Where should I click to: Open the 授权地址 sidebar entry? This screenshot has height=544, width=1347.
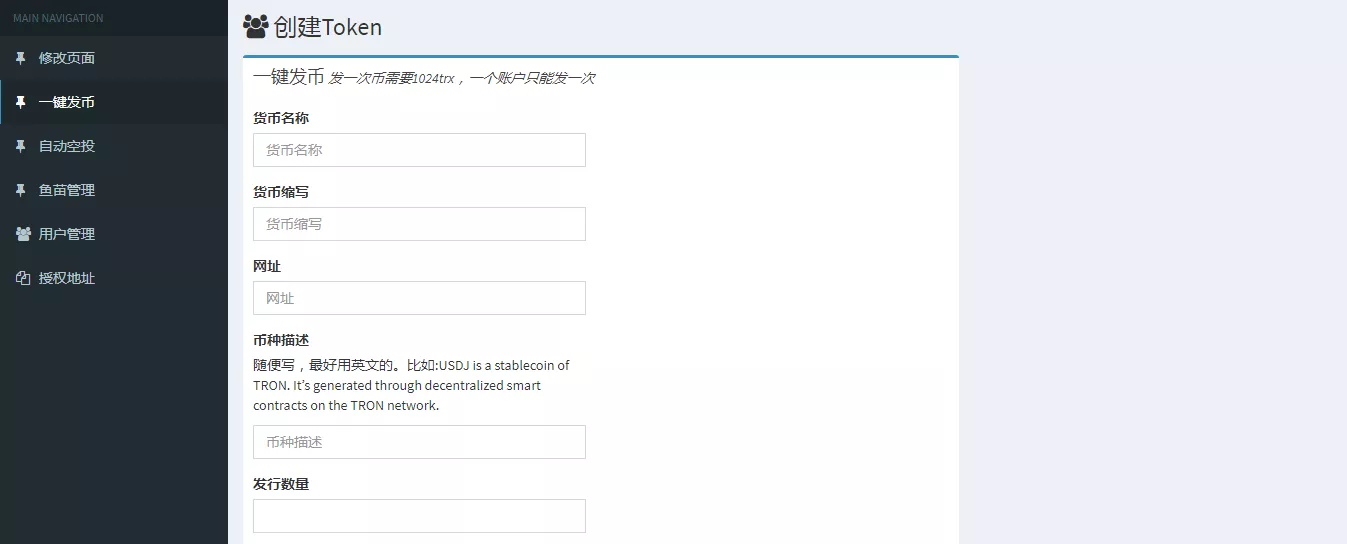pyautogui.click(x=67, y=278)
